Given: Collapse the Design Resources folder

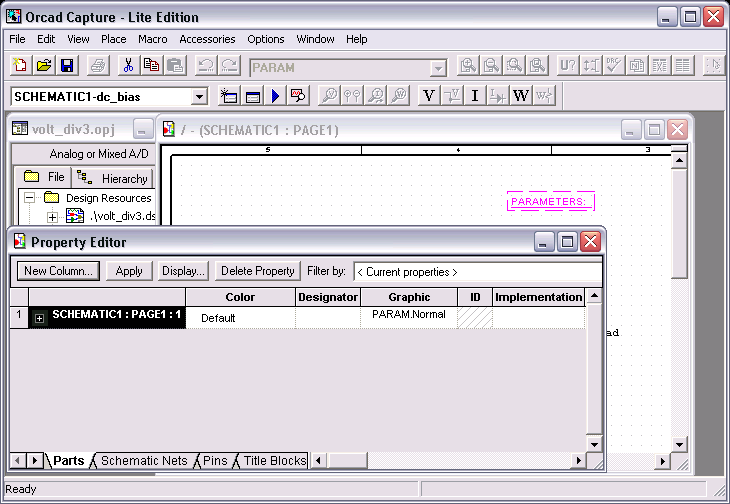Looking at the screenshot, I should (29, 198).
